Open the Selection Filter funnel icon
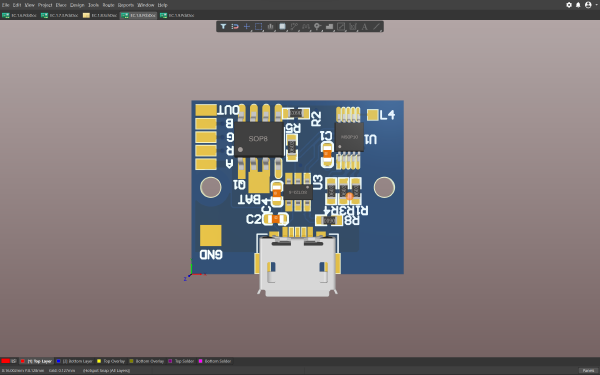 223,26
